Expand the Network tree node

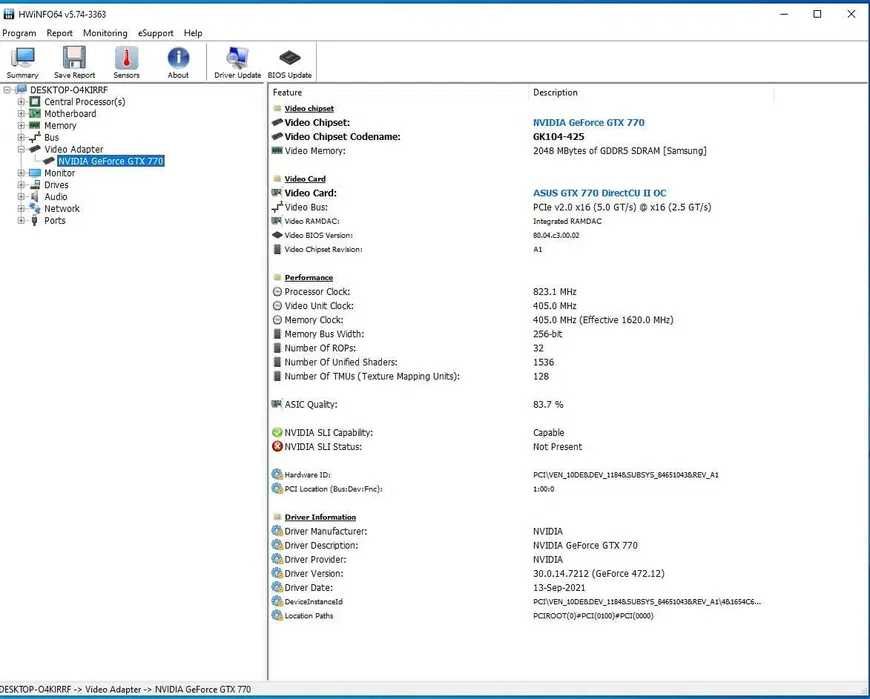click(x=21, y=209)
